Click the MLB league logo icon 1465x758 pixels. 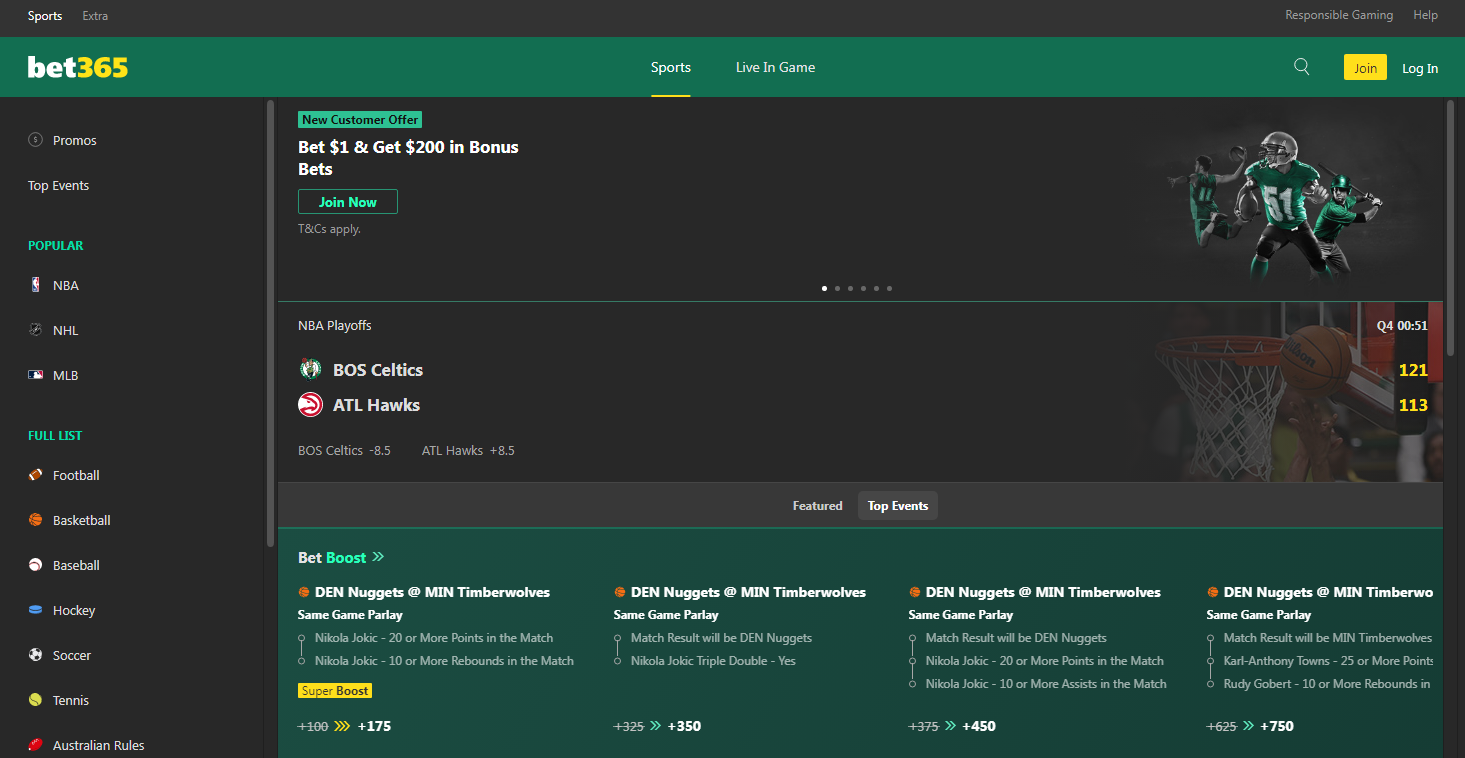pyautogui.click(x=36, y=375)
